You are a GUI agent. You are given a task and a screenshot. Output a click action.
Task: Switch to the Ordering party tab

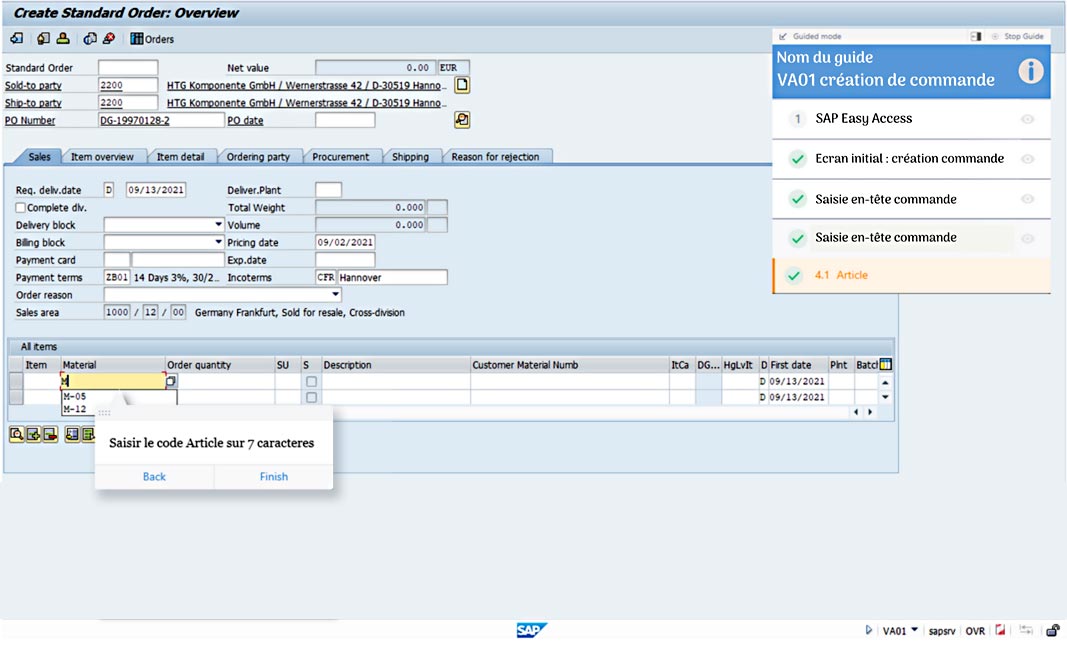(258, 157)
